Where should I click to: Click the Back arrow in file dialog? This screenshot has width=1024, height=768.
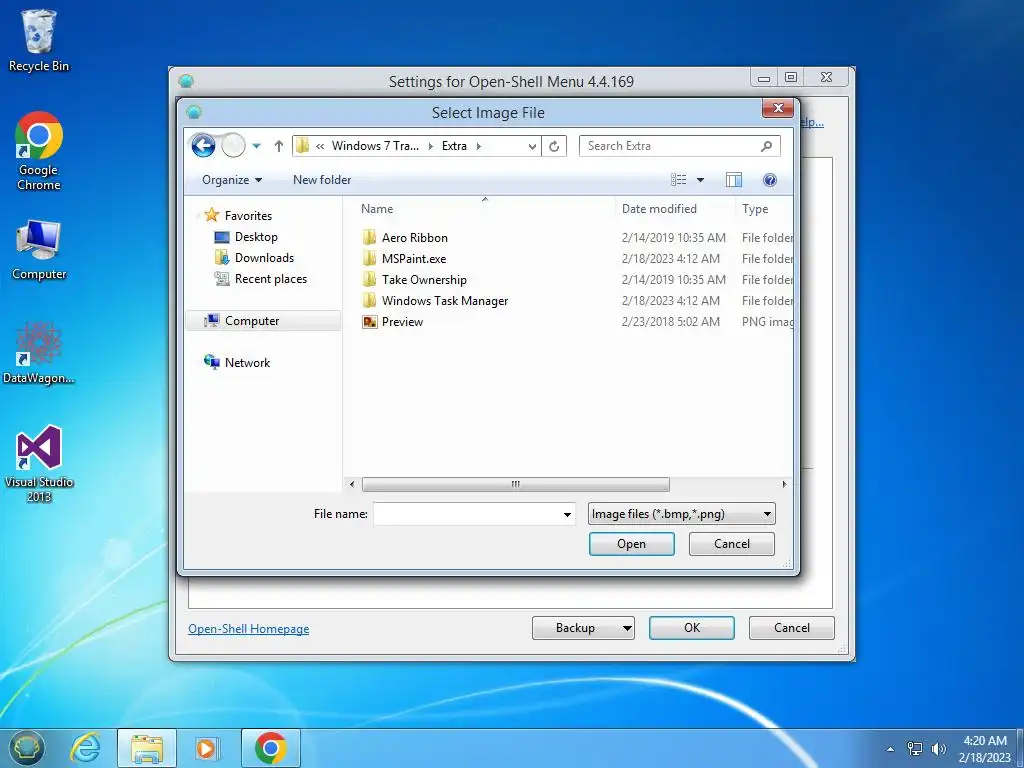pos(203,146)
